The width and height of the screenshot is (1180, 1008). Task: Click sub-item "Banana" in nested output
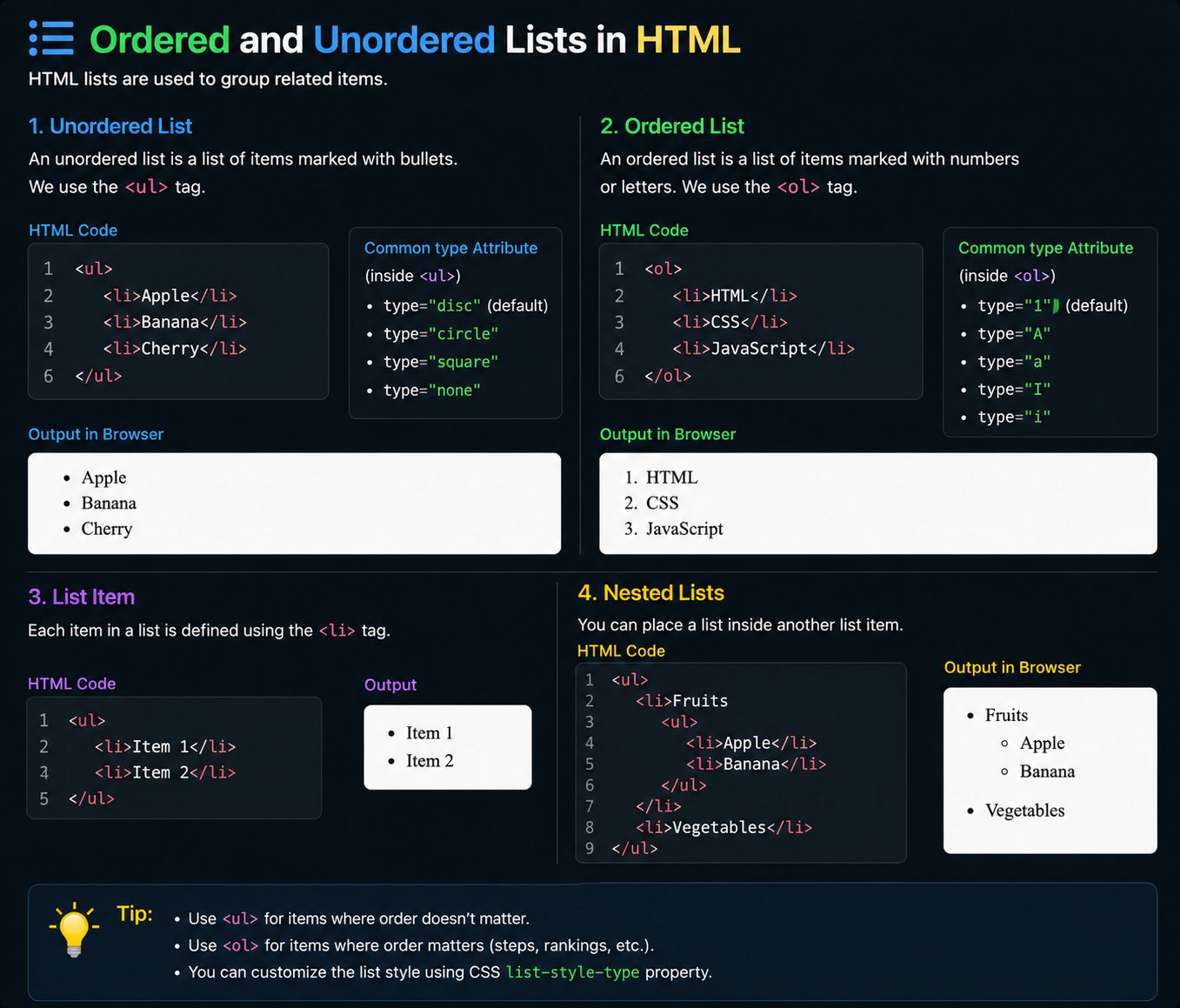coord(1047,771)
